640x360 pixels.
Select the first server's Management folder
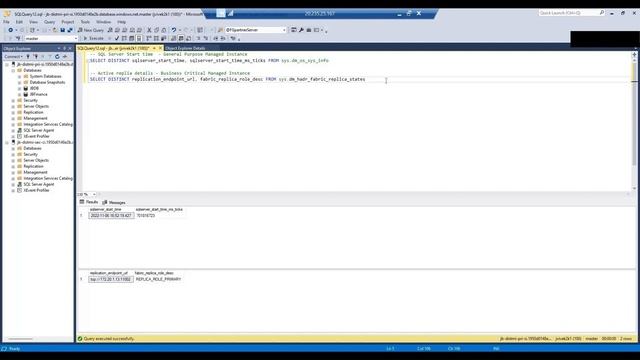click(x=35, y=118)
